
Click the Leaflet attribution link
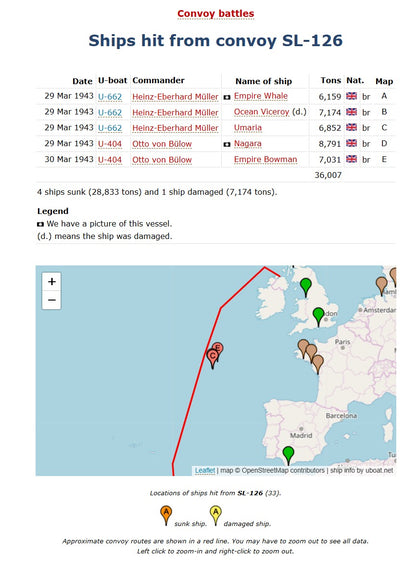tap(205, 470)
